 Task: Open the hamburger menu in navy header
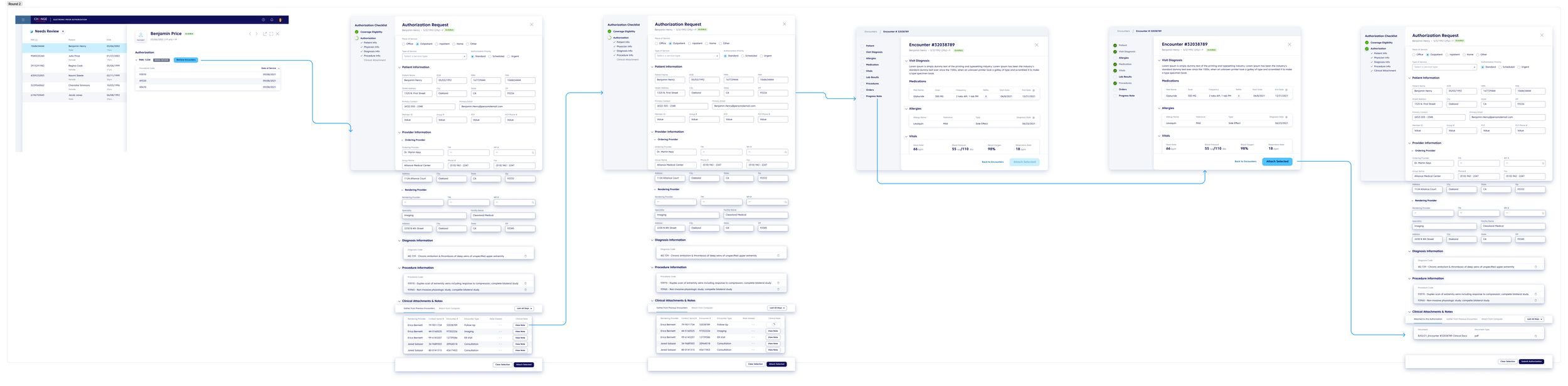point(23,19)
